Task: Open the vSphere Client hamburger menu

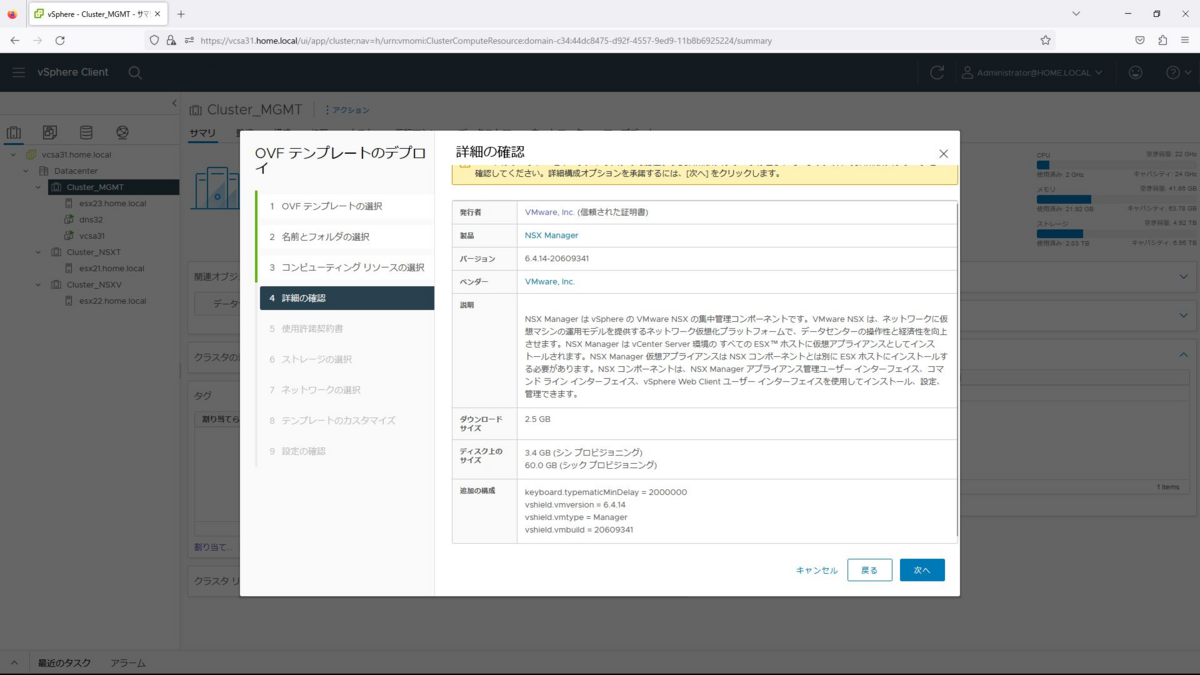Action: point(19,72)
